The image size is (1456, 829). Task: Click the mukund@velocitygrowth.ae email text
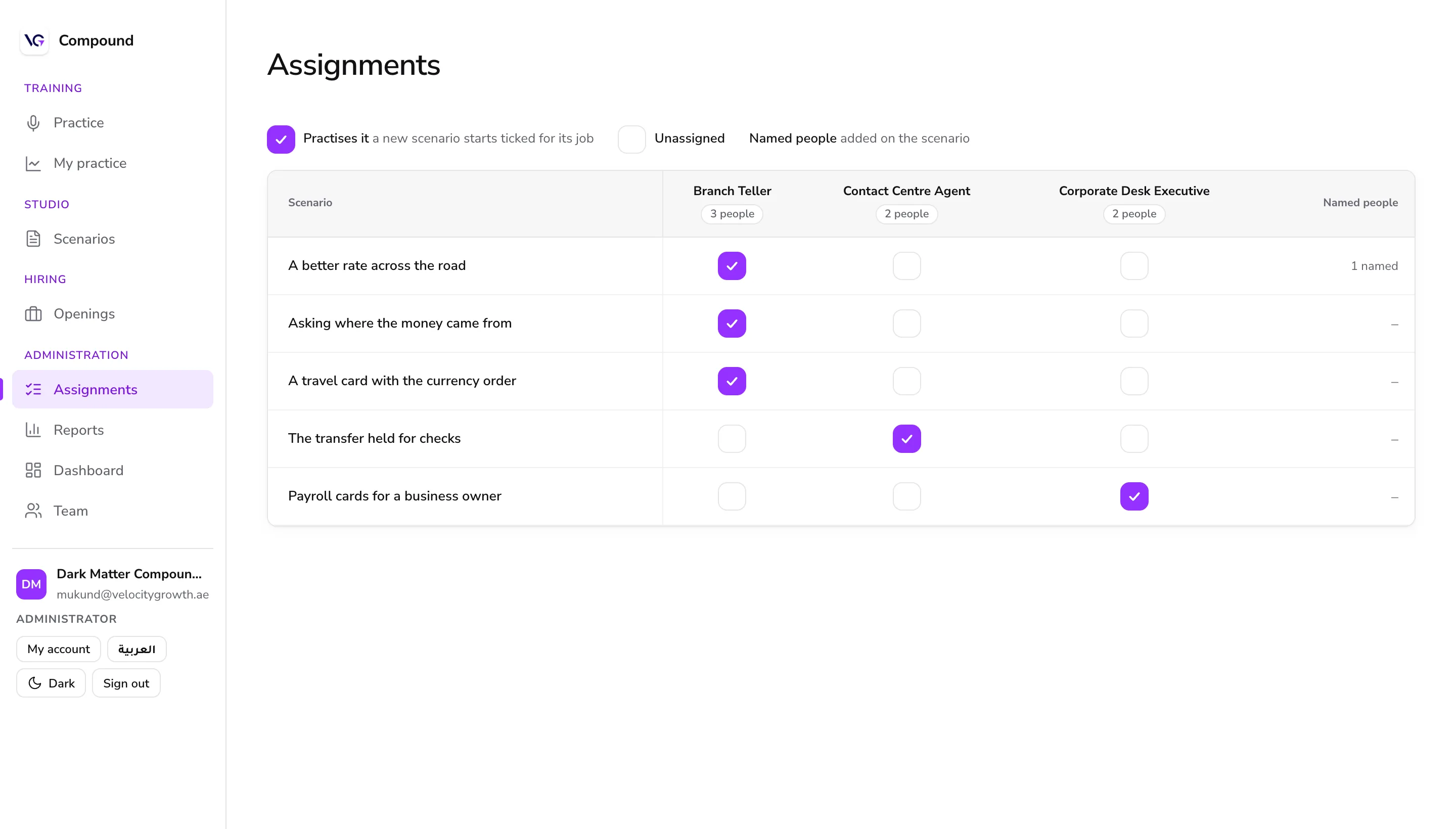[x=132, y=594]
